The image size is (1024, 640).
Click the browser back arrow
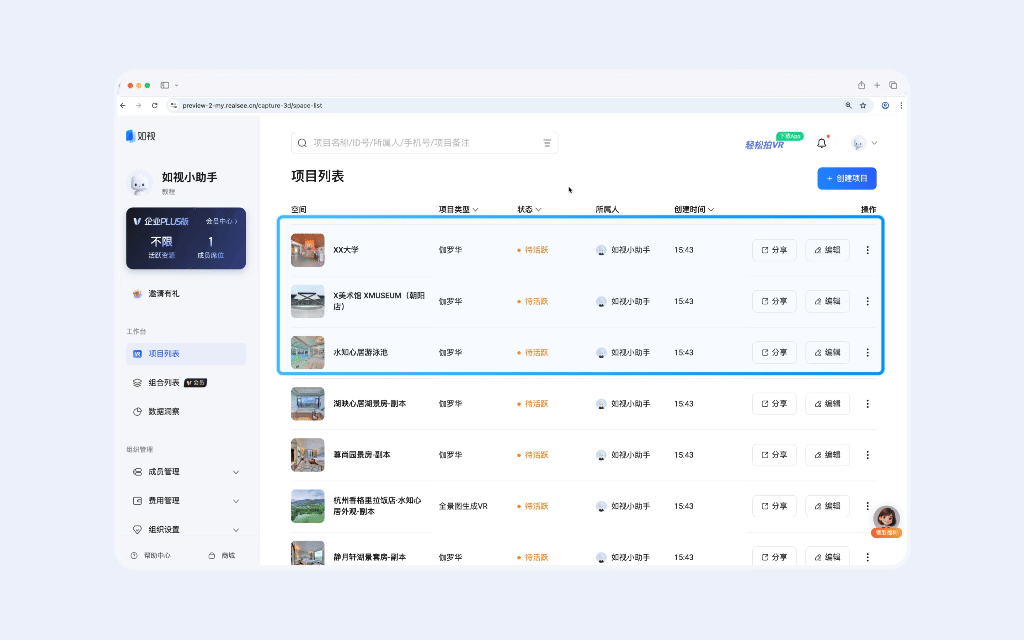click(x=123, y=105)
